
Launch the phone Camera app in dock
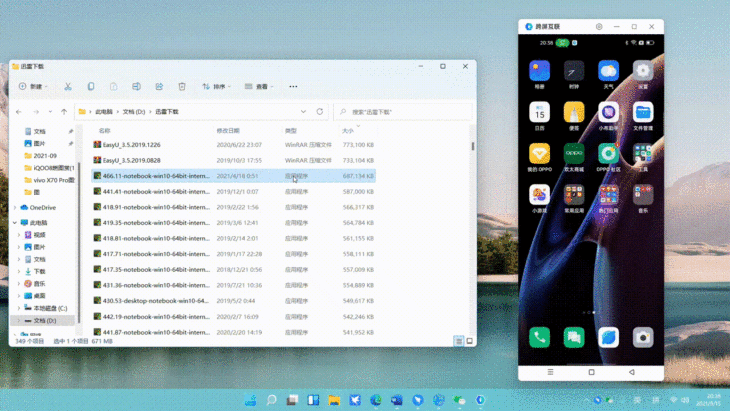[643, 338]
